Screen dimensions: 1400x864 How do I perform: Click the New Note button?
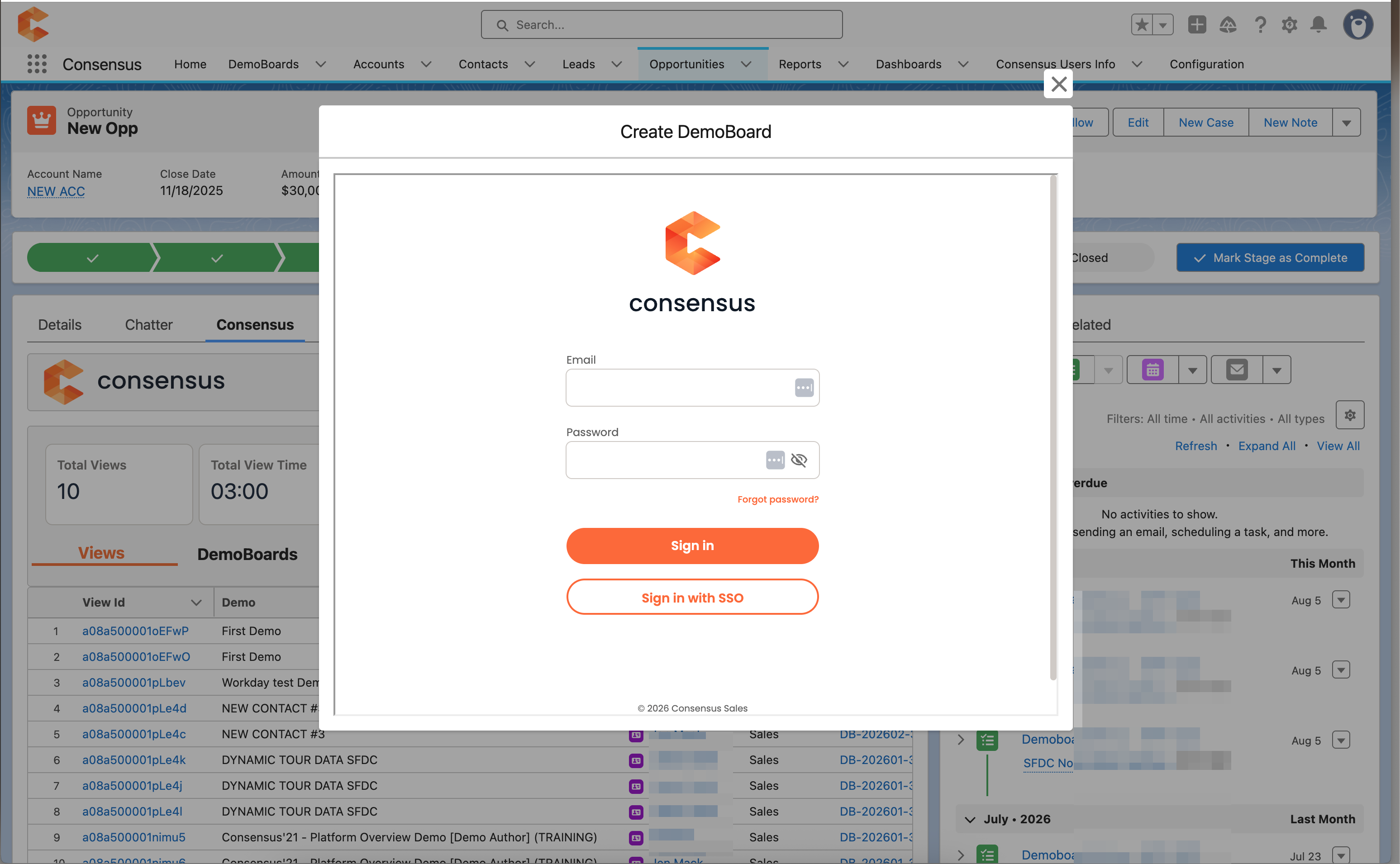(x=1290, y=122)
